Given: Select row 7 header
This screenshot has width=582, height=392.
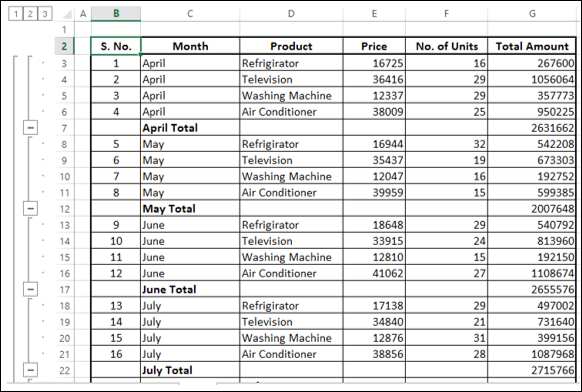Looking at the screenshot, I should [x=65, y=128].
